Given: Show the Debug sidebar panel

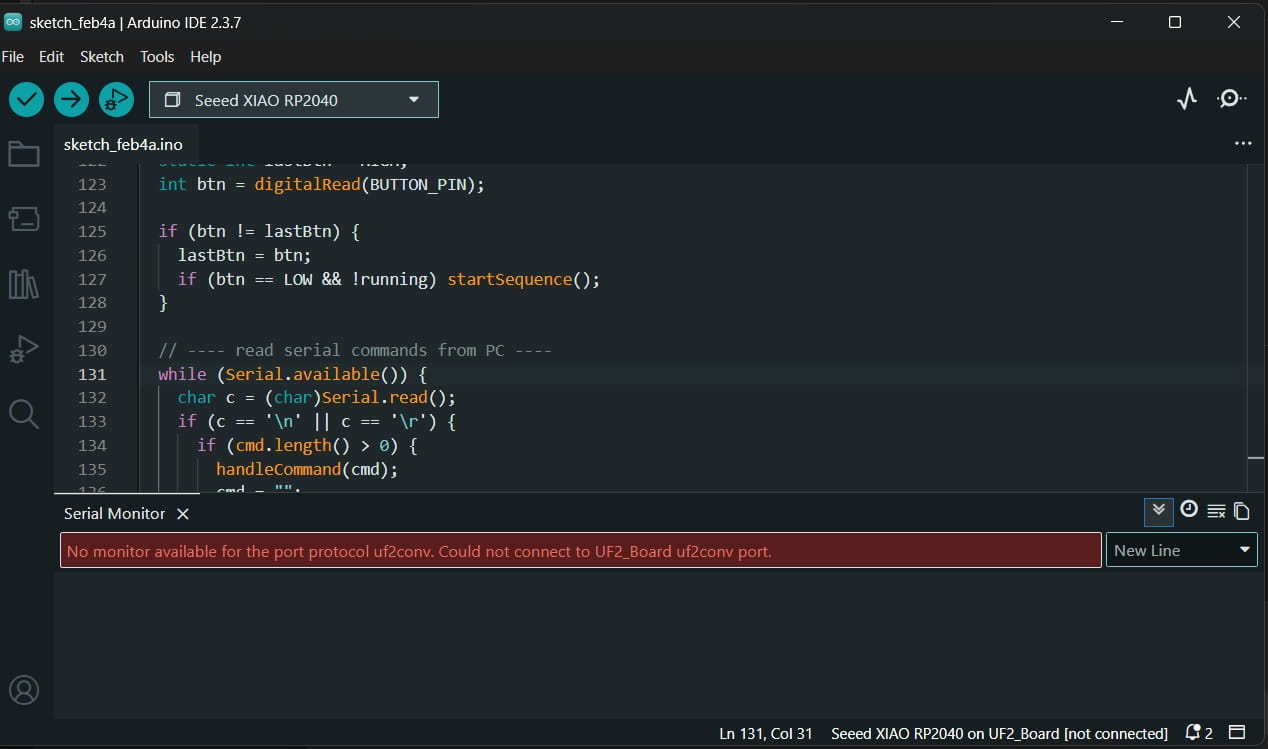Looking at the screenshot, I should coord(24,349).
